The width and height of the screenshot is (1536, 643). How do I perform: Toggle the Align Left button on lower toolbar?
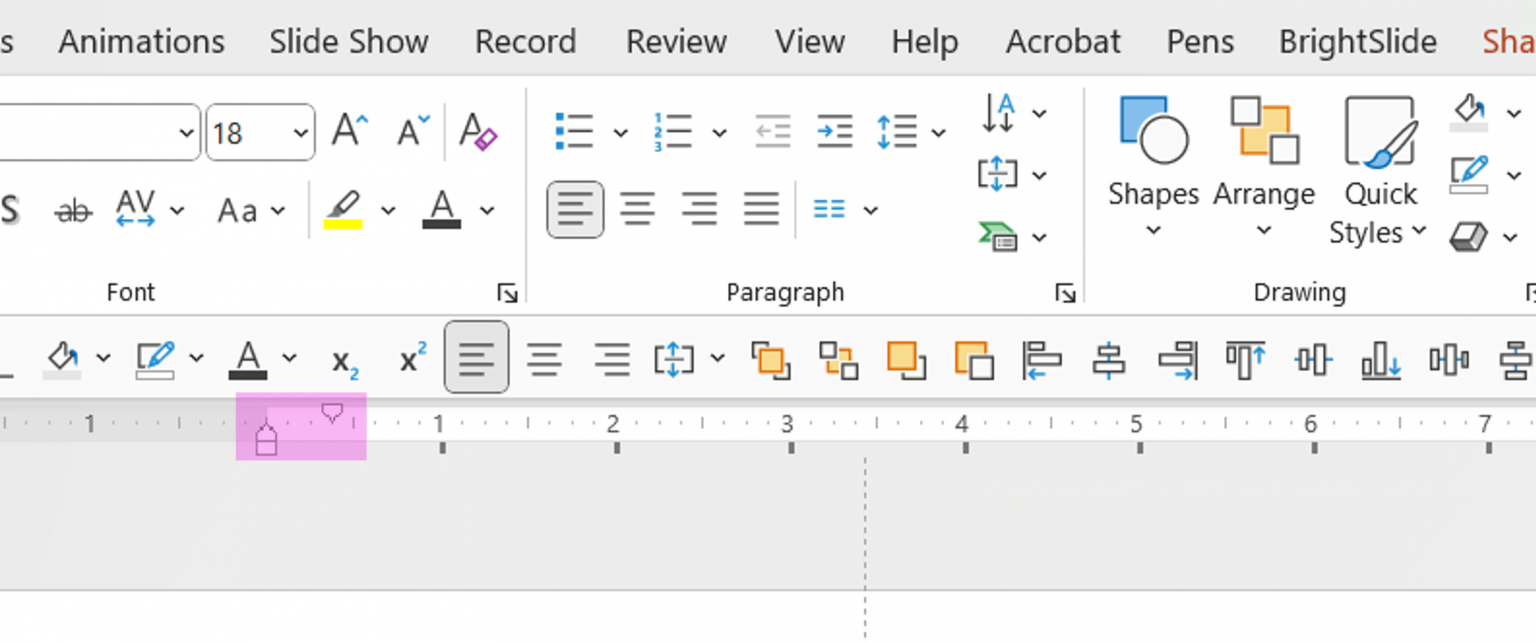point(476,357)
